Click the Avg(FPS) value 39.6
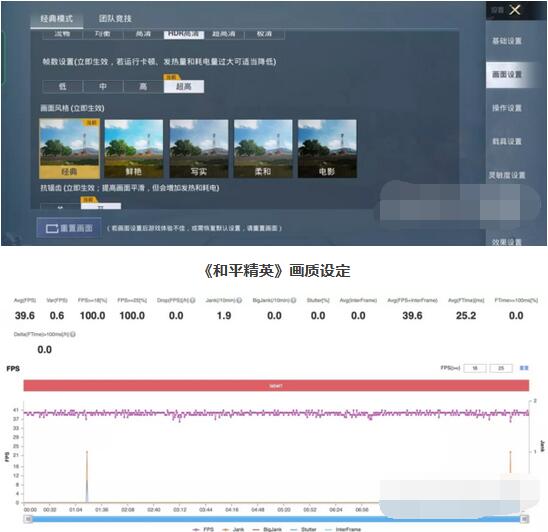The image size is (548, 532). (25, 316)
